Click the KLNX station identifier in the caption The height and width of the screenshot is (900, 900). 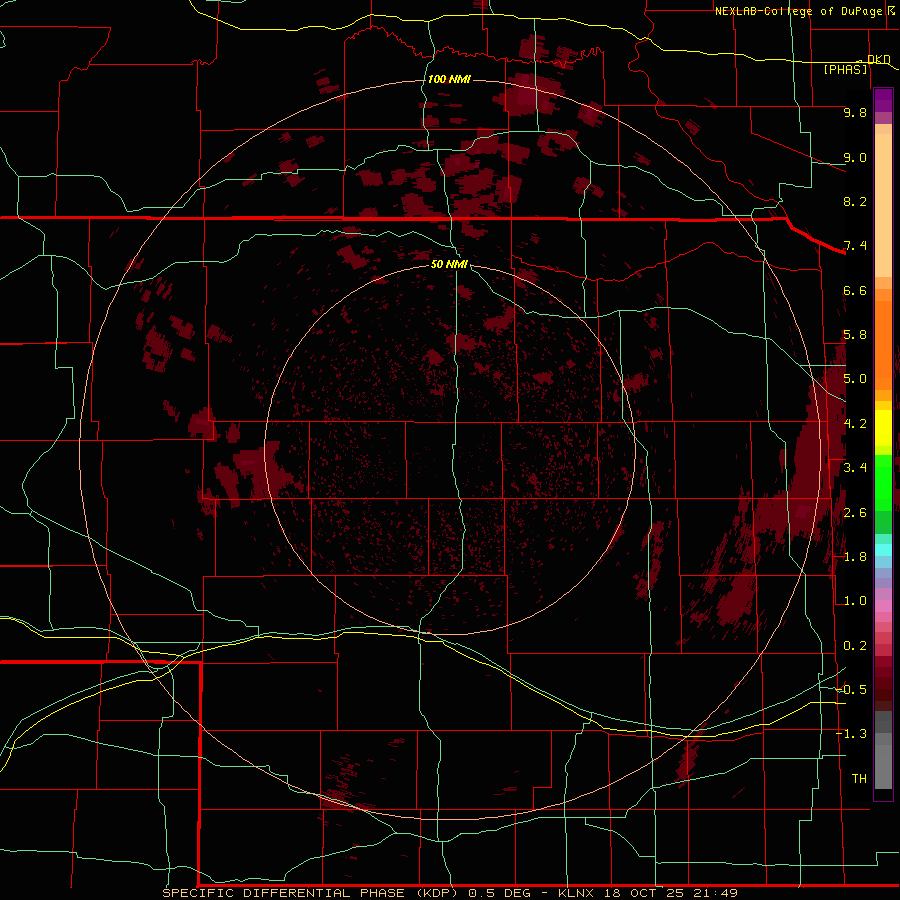[577, 893]
